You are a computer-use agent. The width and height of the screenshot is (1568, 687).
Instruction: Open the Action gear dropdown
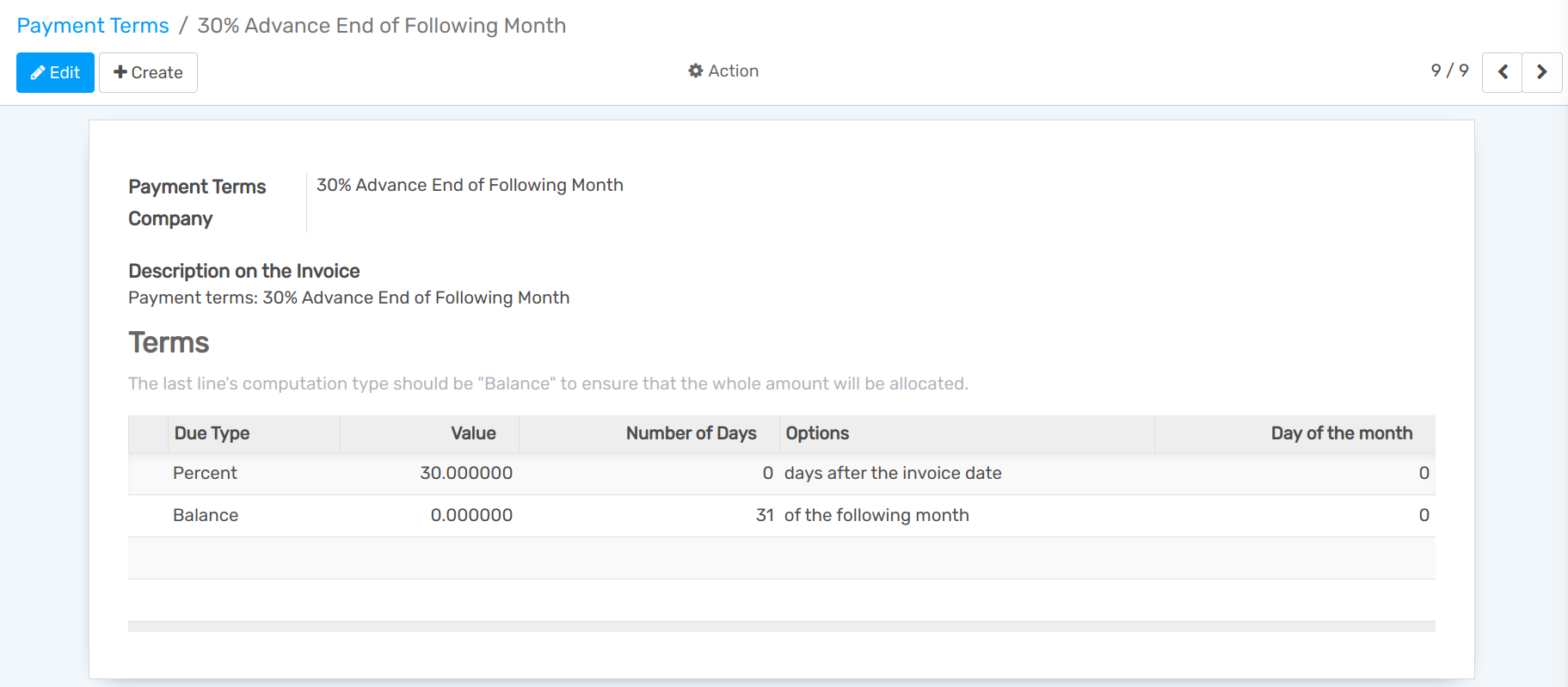(723, 71)
